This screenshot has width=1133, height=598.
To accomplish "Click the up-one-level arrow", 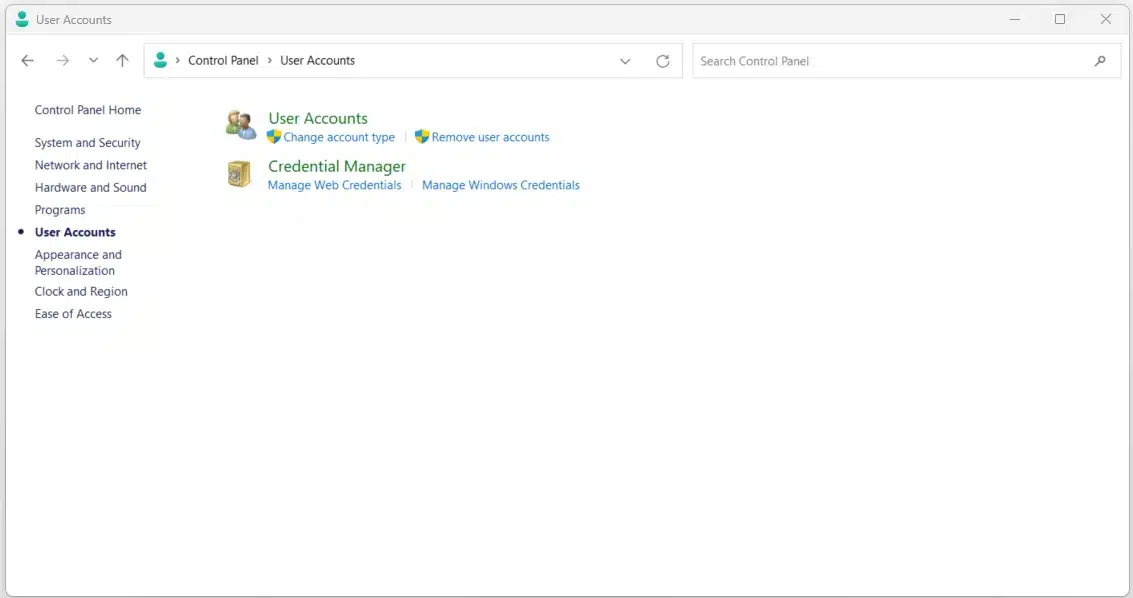I will [x=122, y=60].
